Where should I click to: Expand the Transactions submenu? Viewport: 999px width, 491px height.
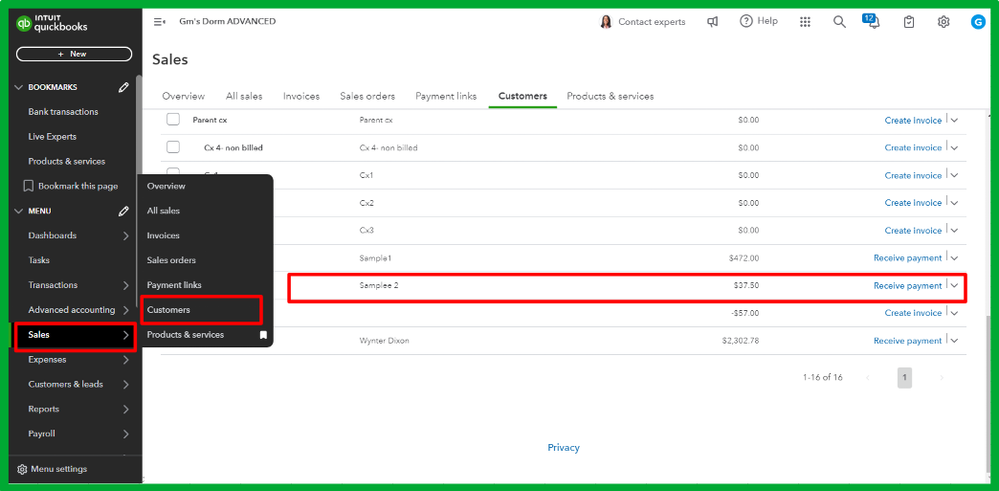(126, 285)
